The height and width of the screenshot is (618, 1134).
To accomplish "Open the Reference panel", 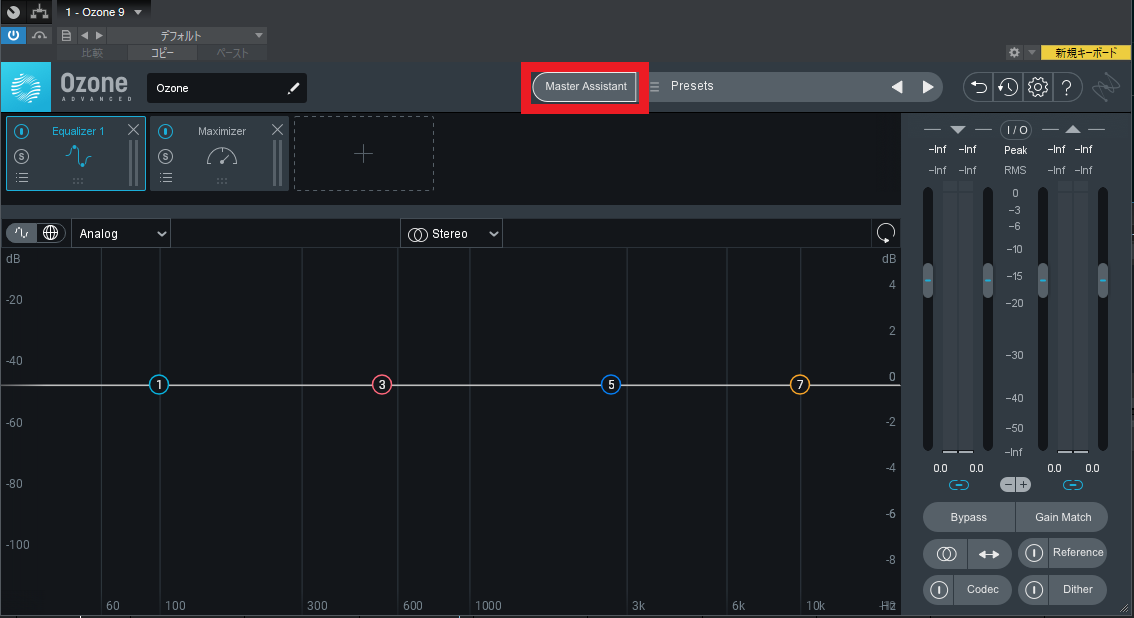I will [1078, 553].
